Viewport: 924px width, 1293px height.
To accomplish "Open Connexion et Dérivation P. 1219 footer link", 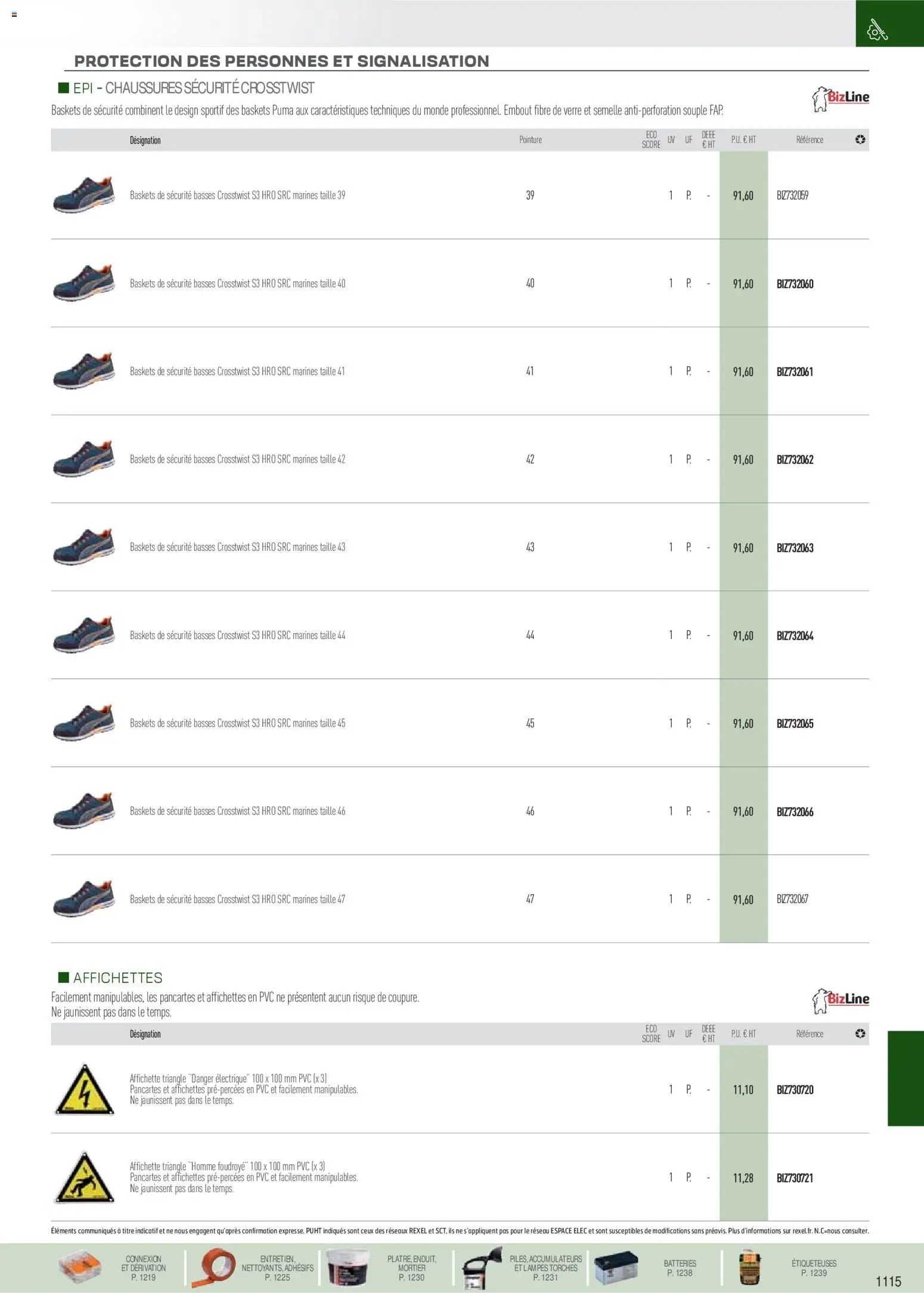I will [x=143, y=1268].
